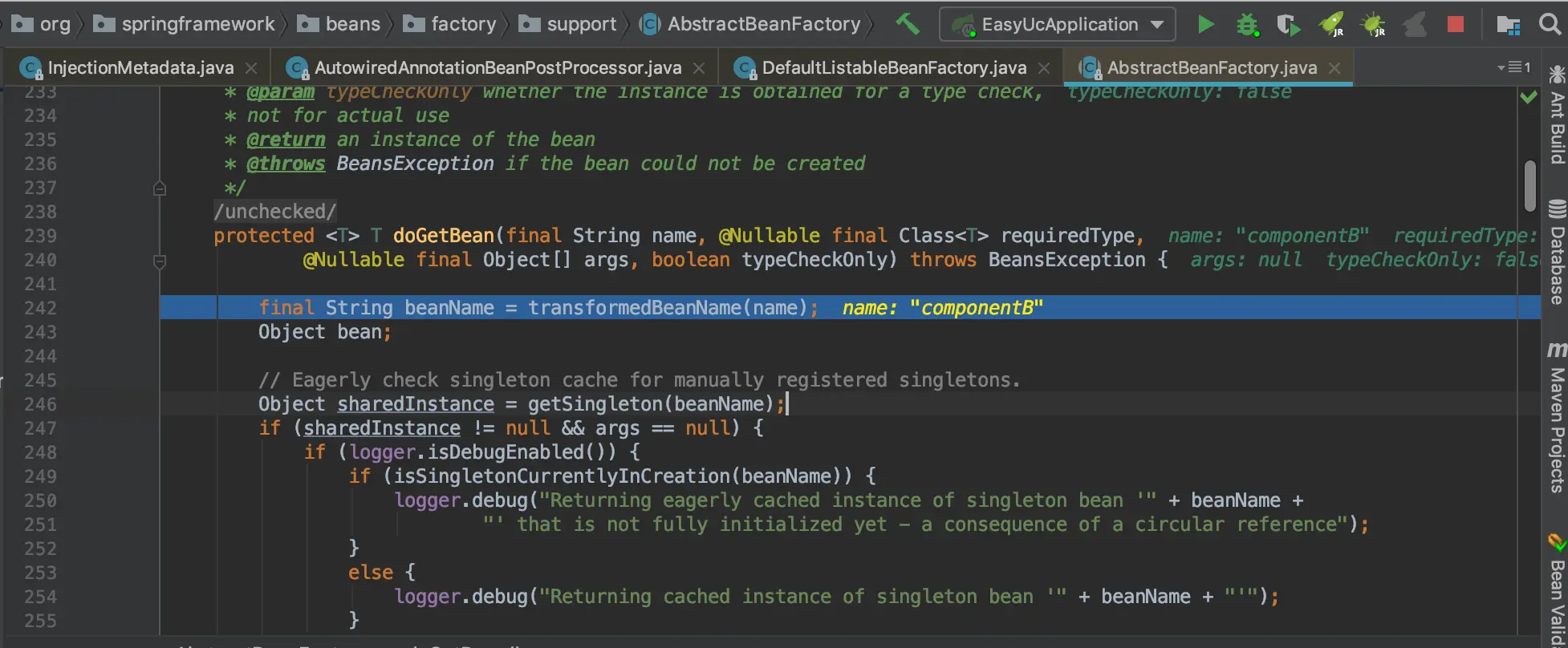Click line number 246 in the gutter
Image resolution: width=1568 pixels, height=648 pixels.
click(41, 404)
